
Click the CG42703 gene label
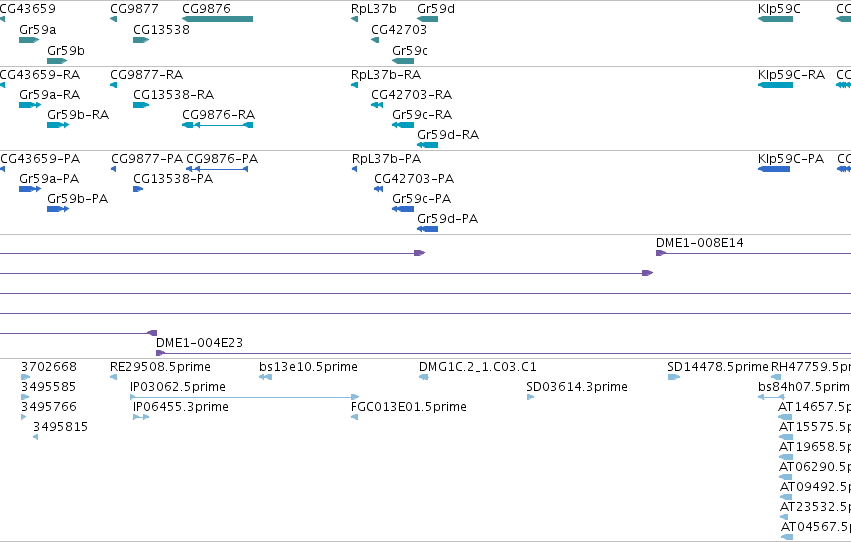click(x=399, y=29)
